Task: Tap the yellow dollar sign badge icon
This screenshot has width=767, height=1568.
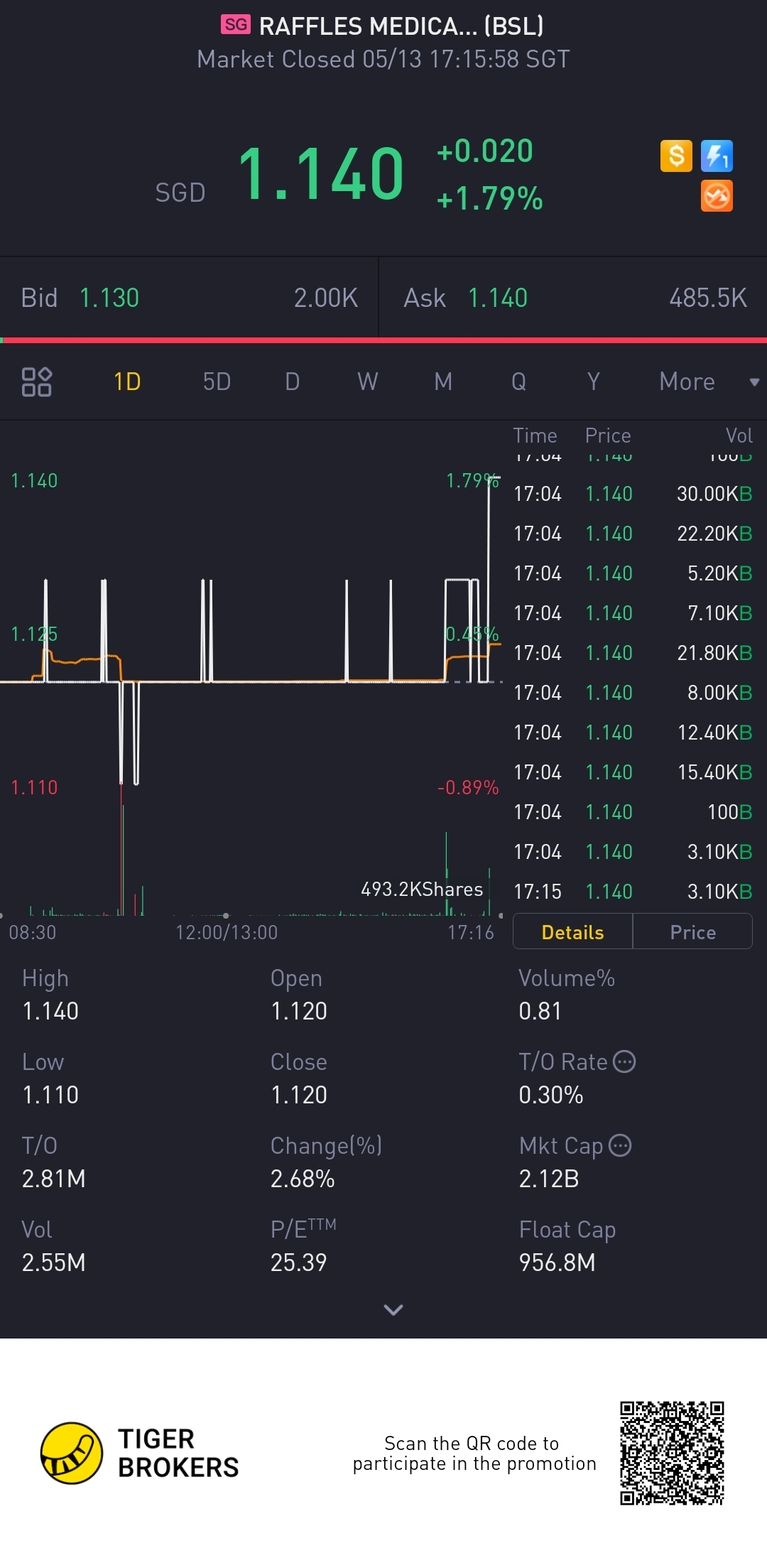Action: tap(676, 156)
